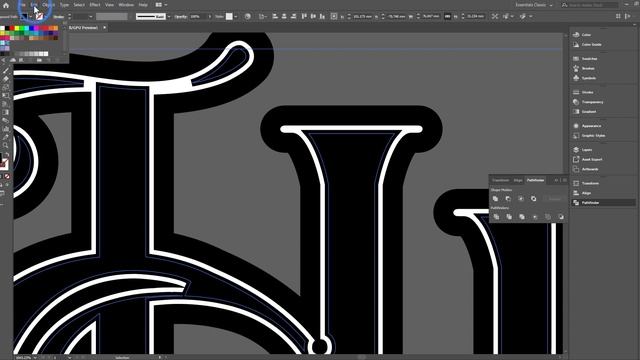
Task: Select the document tab with GPU Preview
Action: [83, 28]
